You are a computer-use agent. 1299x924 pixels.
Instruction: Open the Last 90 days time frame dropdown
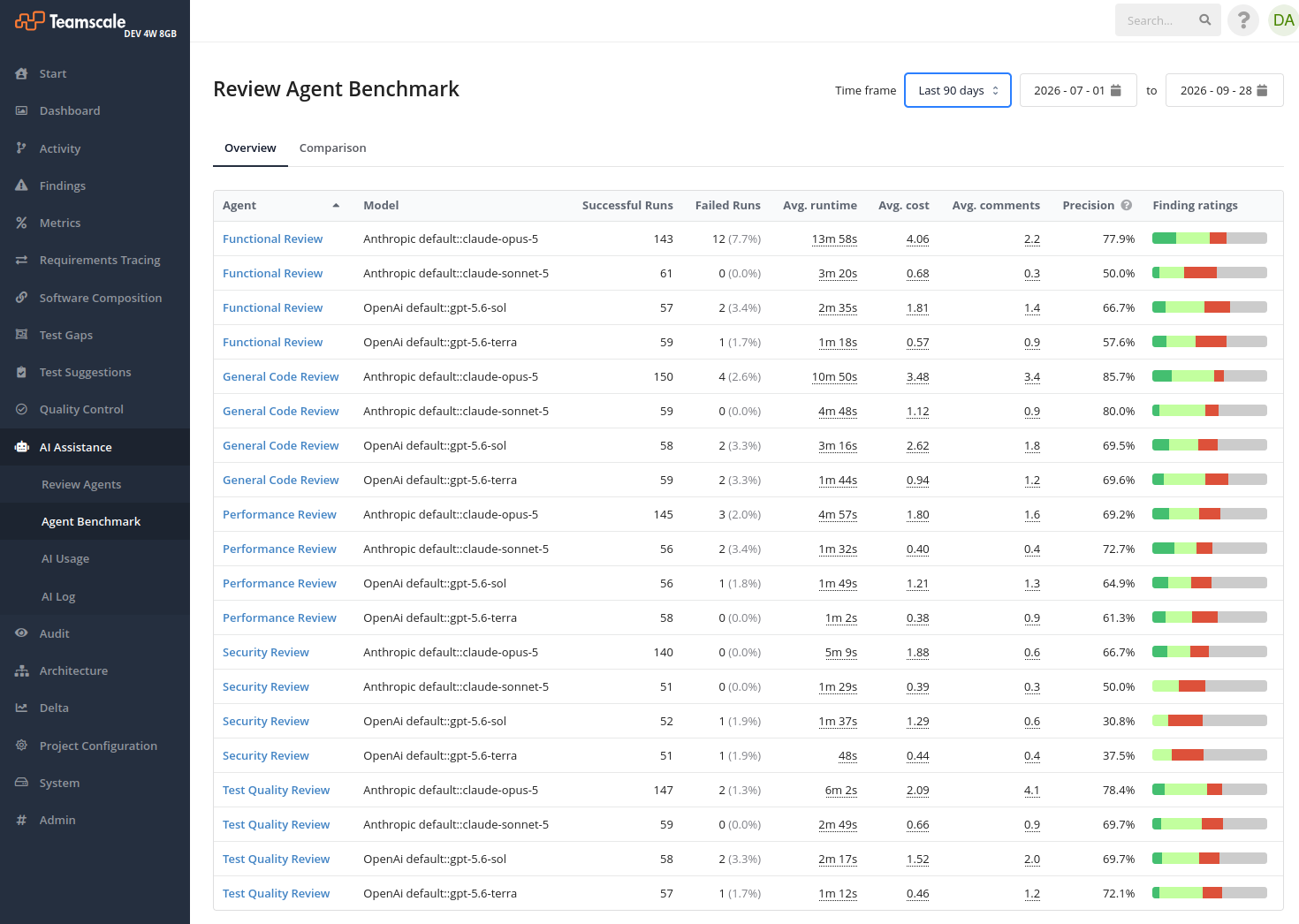[958, 90]
